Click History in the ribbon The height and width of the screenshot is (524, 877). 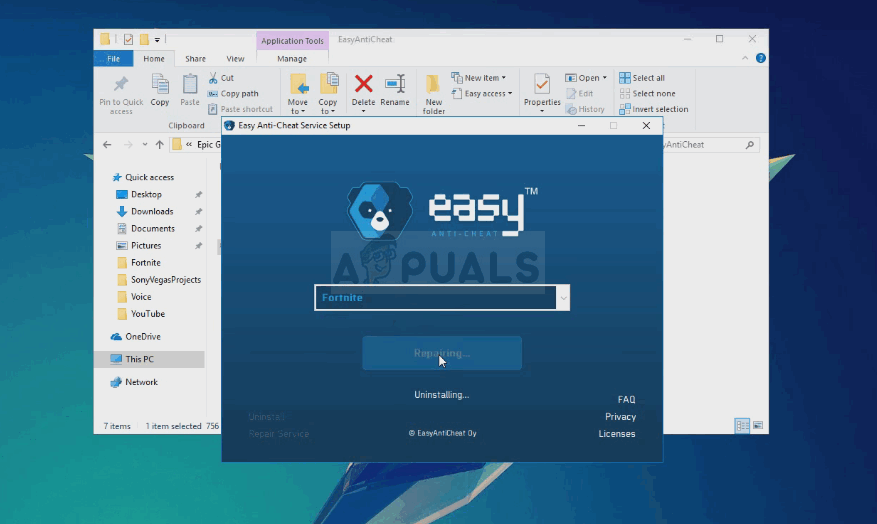click(585, 109)
